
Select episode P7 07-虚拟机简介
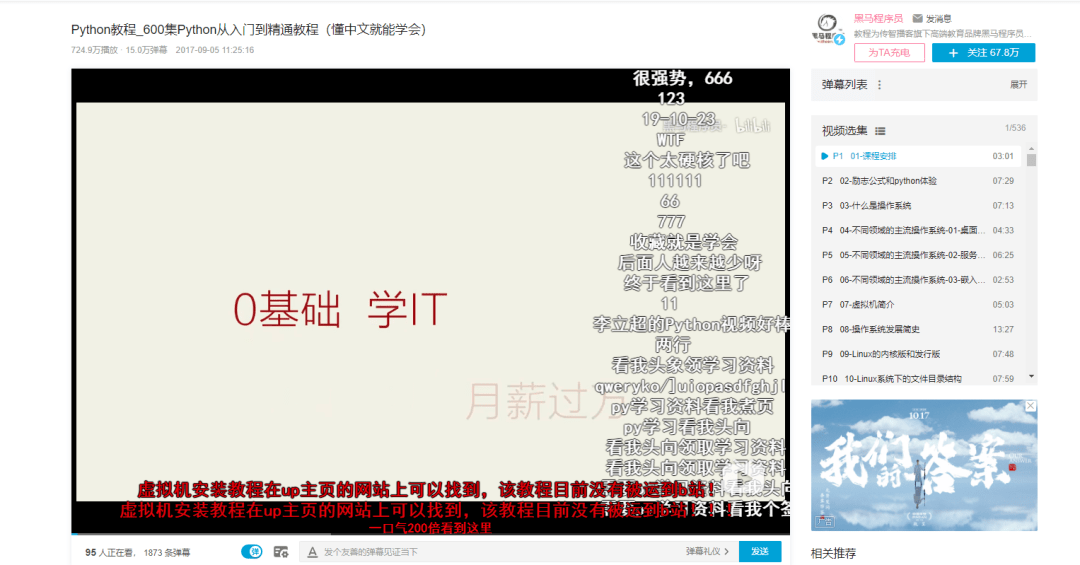tap(918, 305)
